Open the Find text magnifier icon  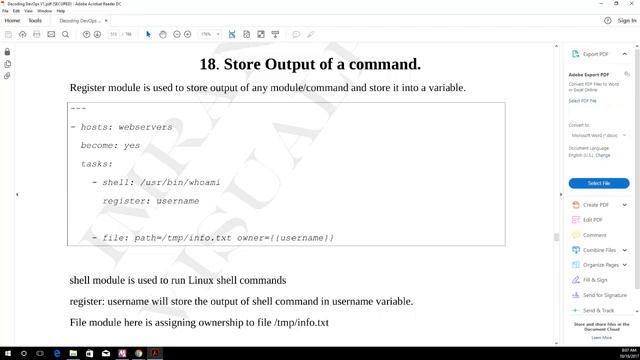pos(65,35)
